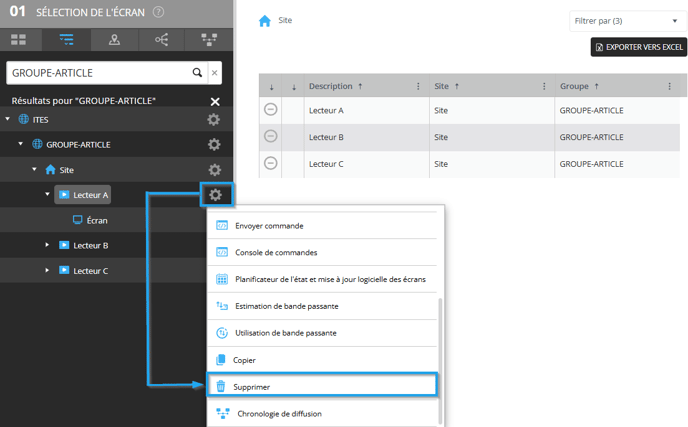This screenshot has height=427, width=688.
Task: Collapse the GROUPE-ARTICLE tree node
Action: coord(21,144)
